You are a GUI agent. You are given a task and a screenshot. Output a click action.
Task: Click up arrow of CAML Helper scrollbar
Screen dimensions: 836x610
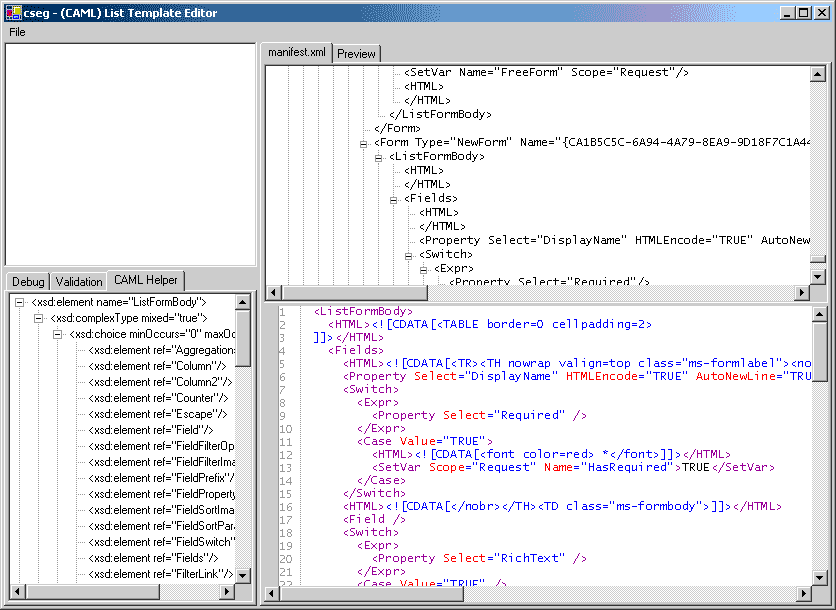[x=243, y=302]
